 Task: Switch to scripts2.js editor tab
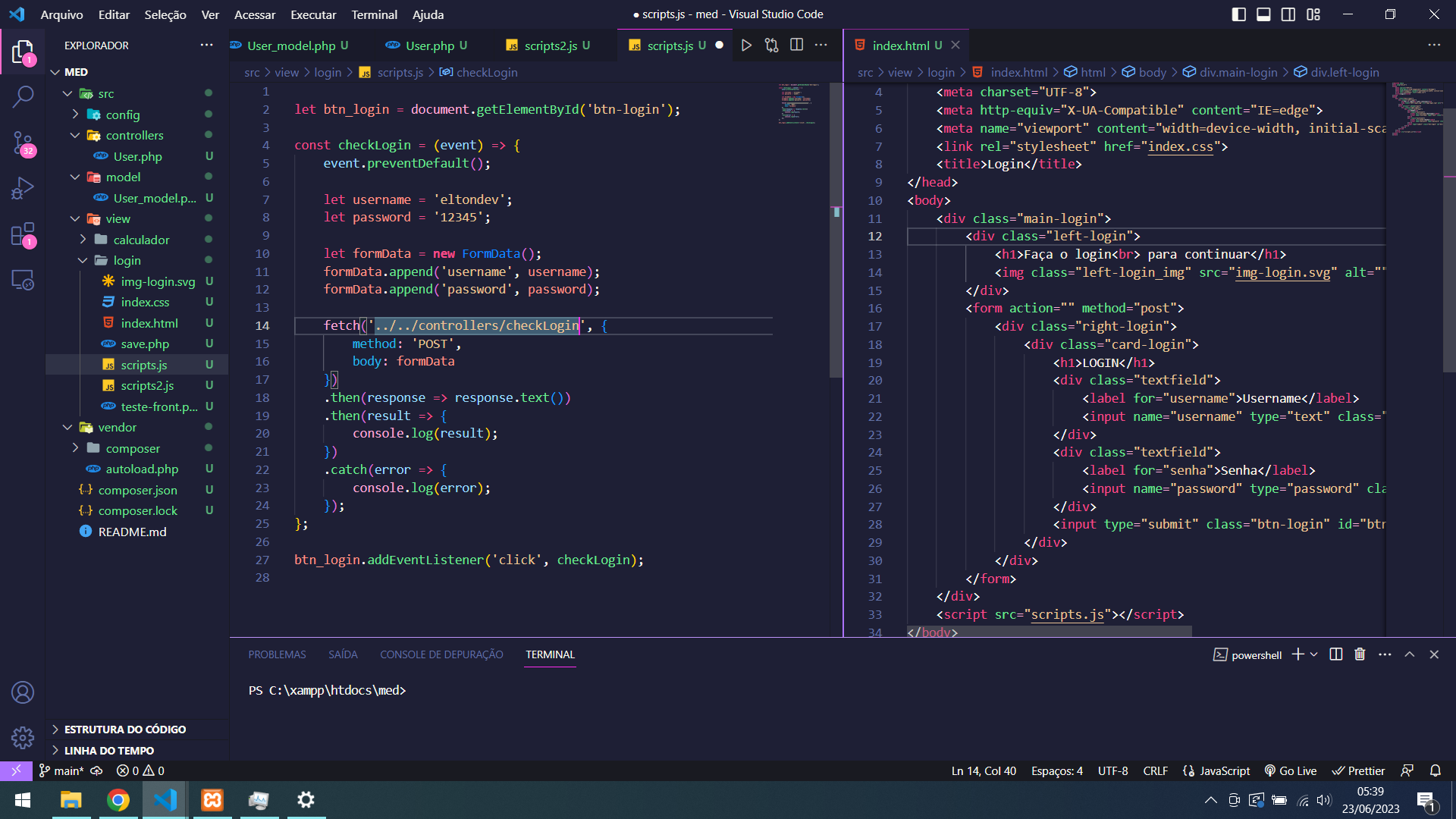[551, 45]
